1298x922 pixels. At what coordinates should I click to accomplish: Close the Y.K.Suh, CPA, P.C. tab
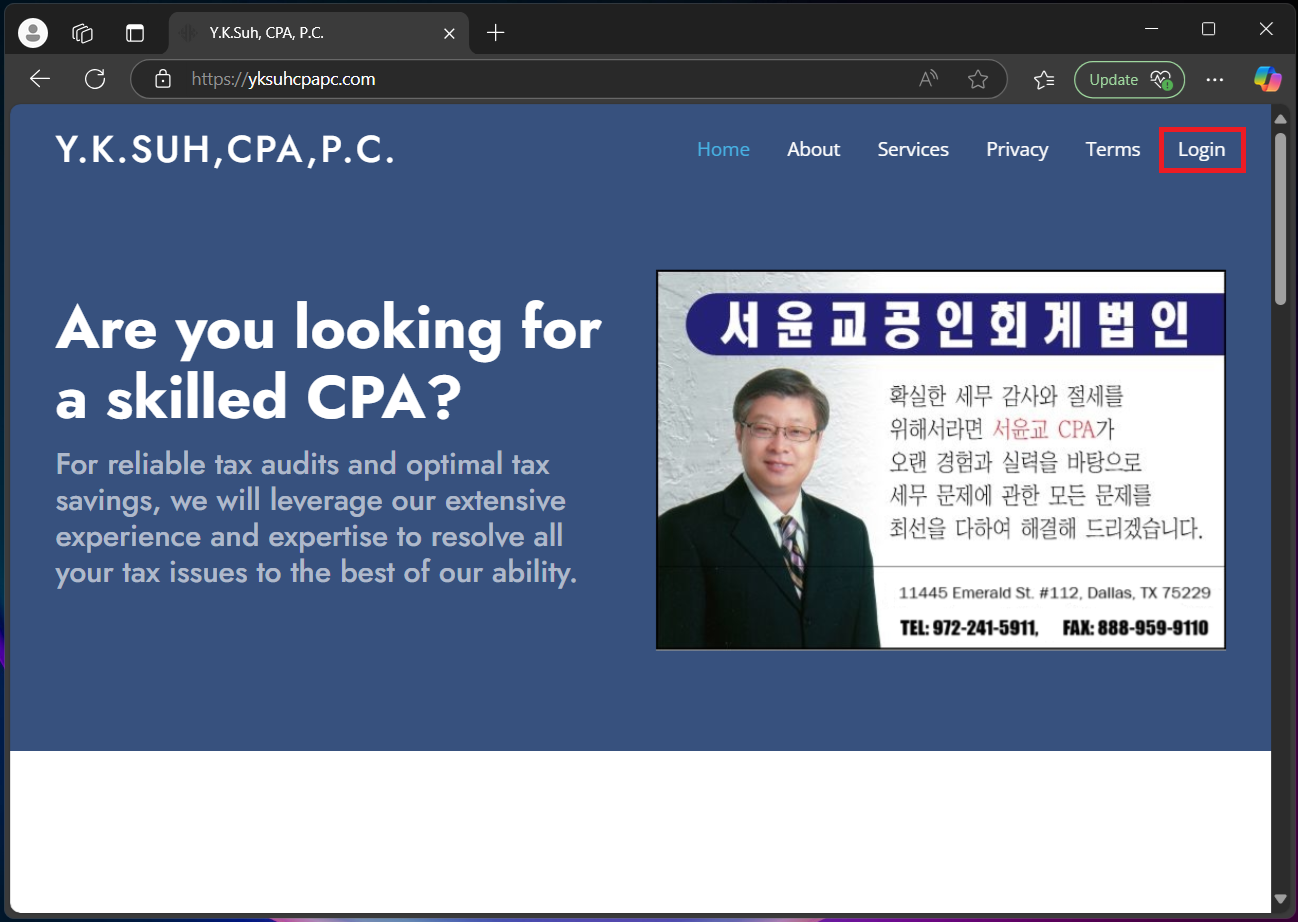coord(449,33)
